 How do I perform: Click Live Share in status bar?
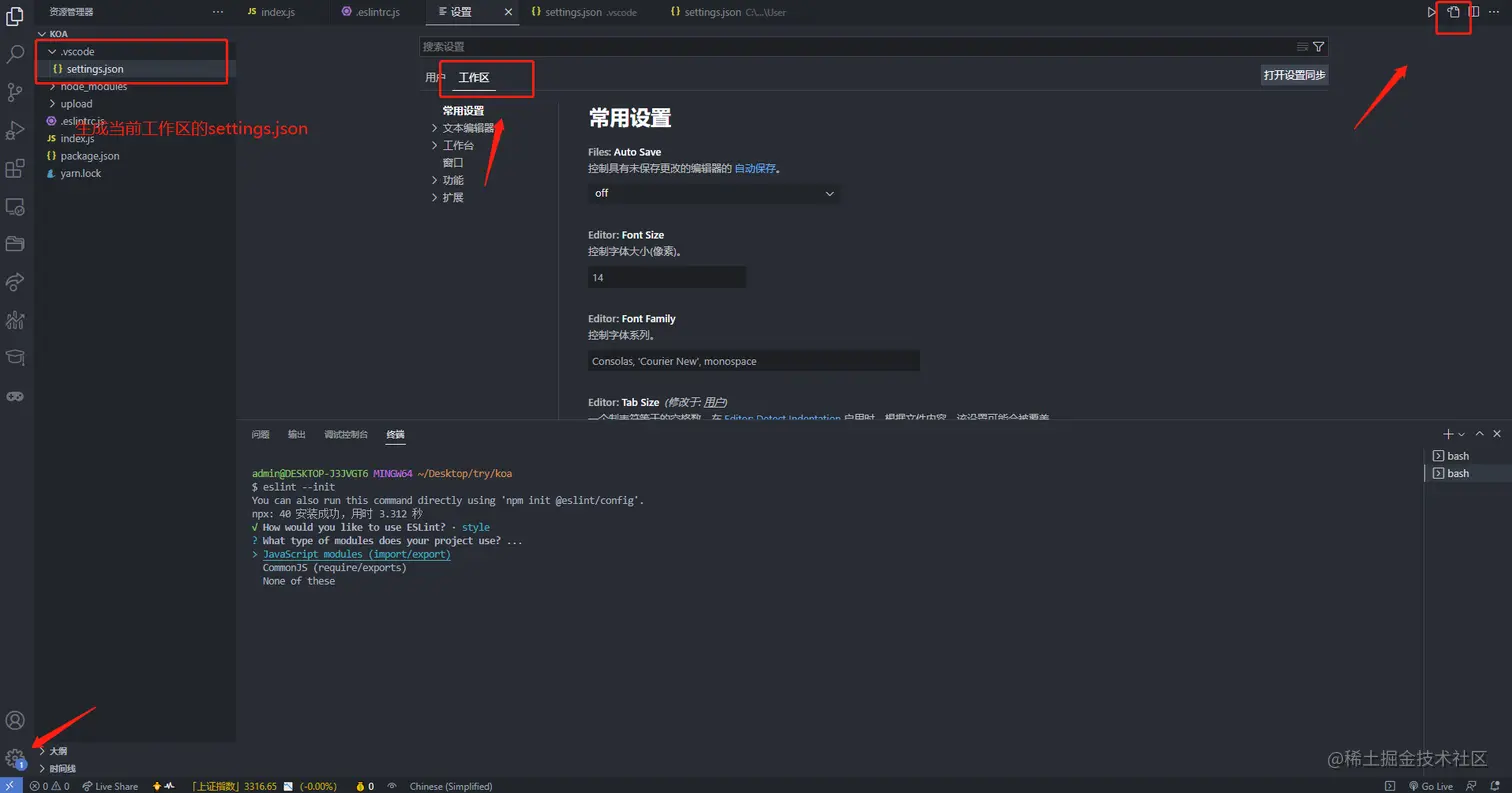pyautogui.click(x=110, y=786)
